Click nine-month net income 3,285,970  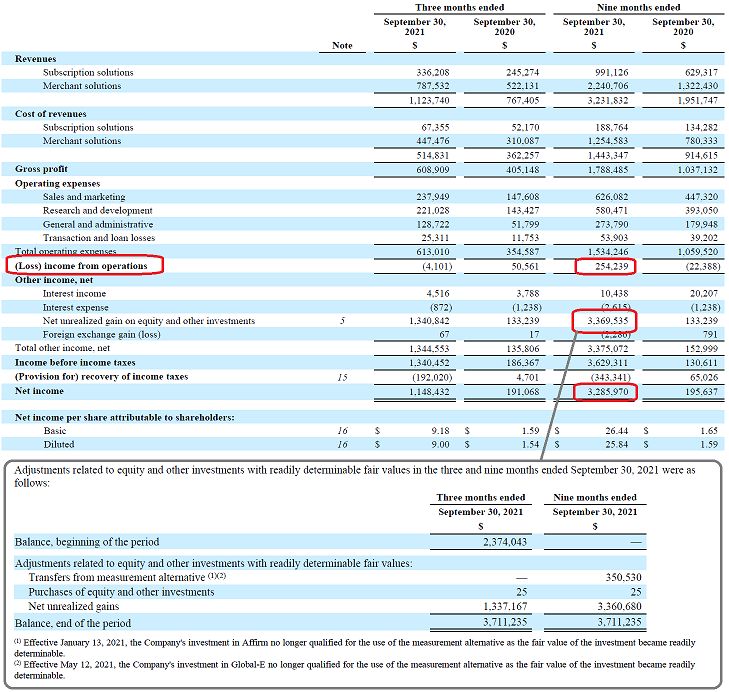(x=607, y=392)
